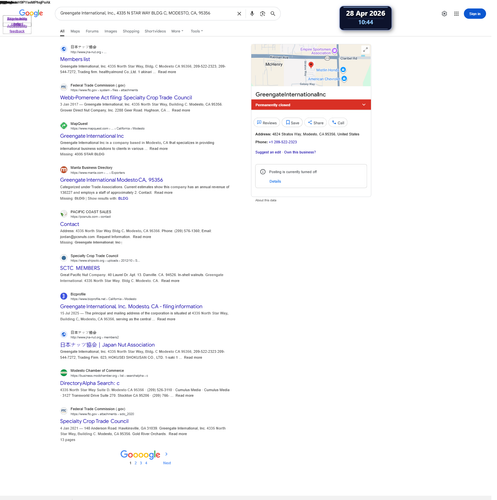The height and width of the screenshot is (500, 497).
Task: Start voice search with the microphone icon
Action: click(252, 14)
